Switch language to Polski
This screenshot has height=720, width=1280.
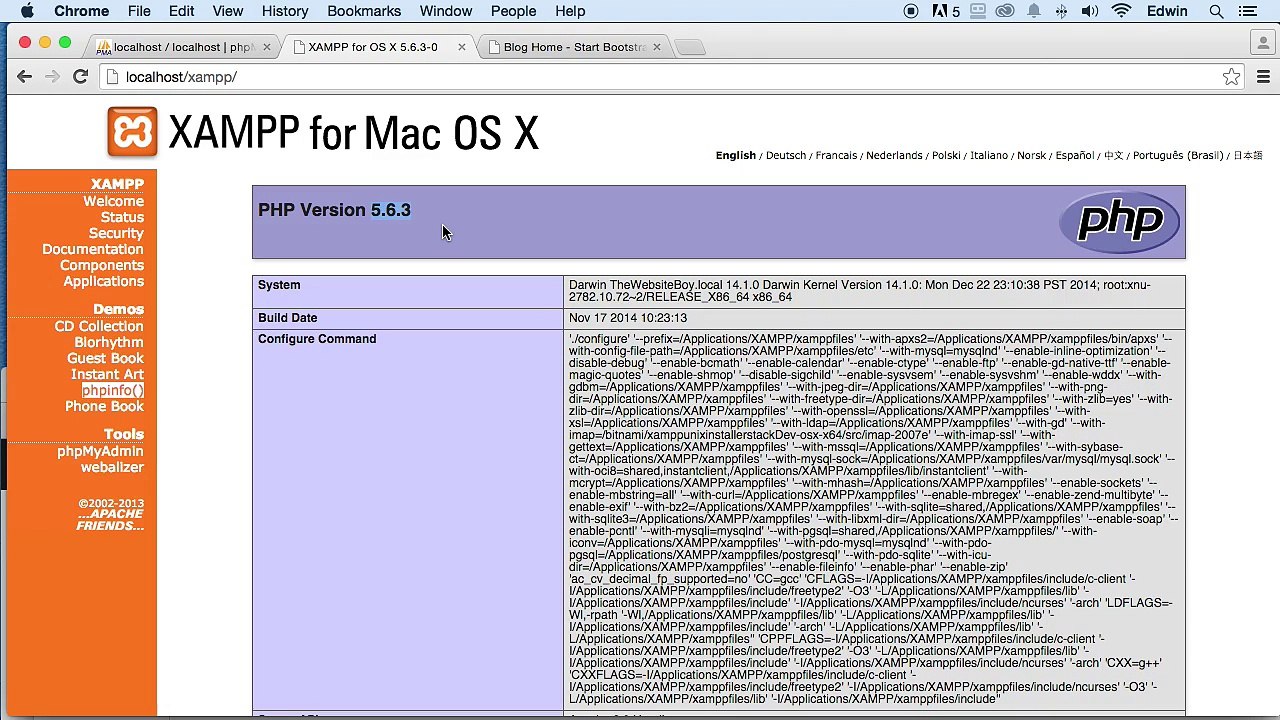946,155
